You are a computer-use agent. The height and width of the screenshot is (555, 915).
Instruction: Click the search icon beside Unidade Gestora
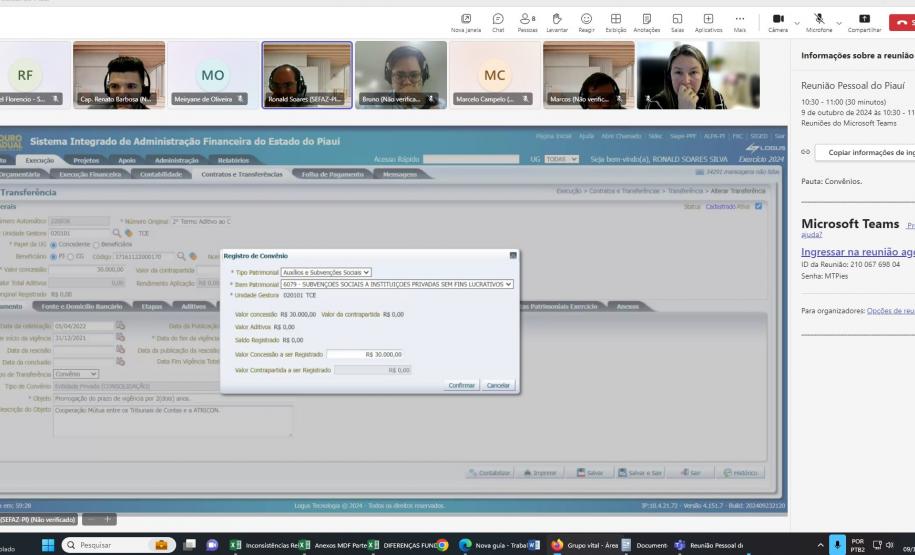click(x=116, y=232)
